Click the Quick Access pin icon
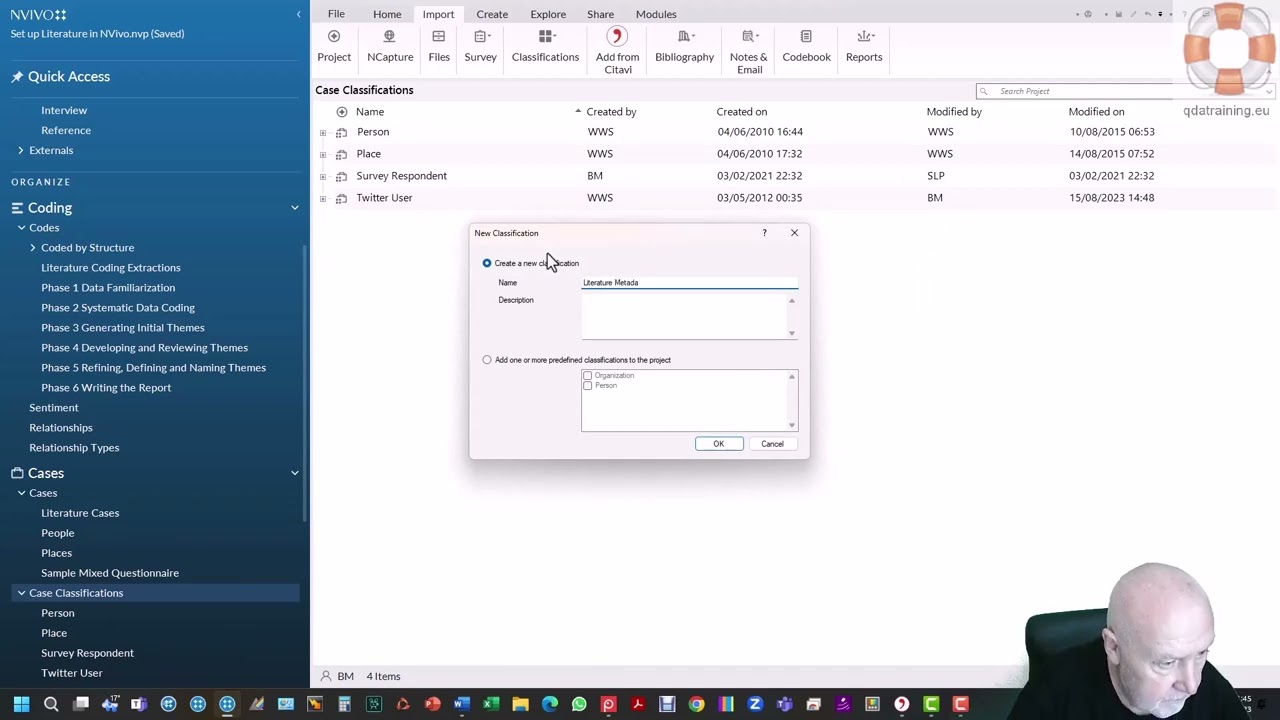 click(x=17, y=77)
